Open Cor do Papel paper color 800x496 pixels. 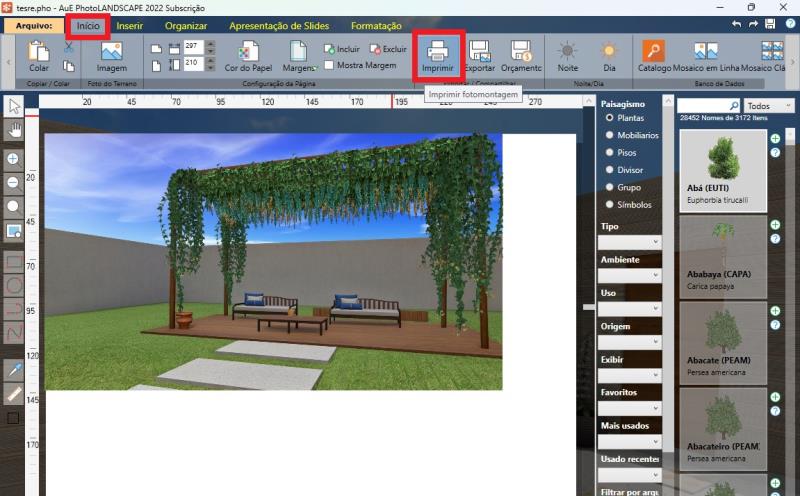248,56
